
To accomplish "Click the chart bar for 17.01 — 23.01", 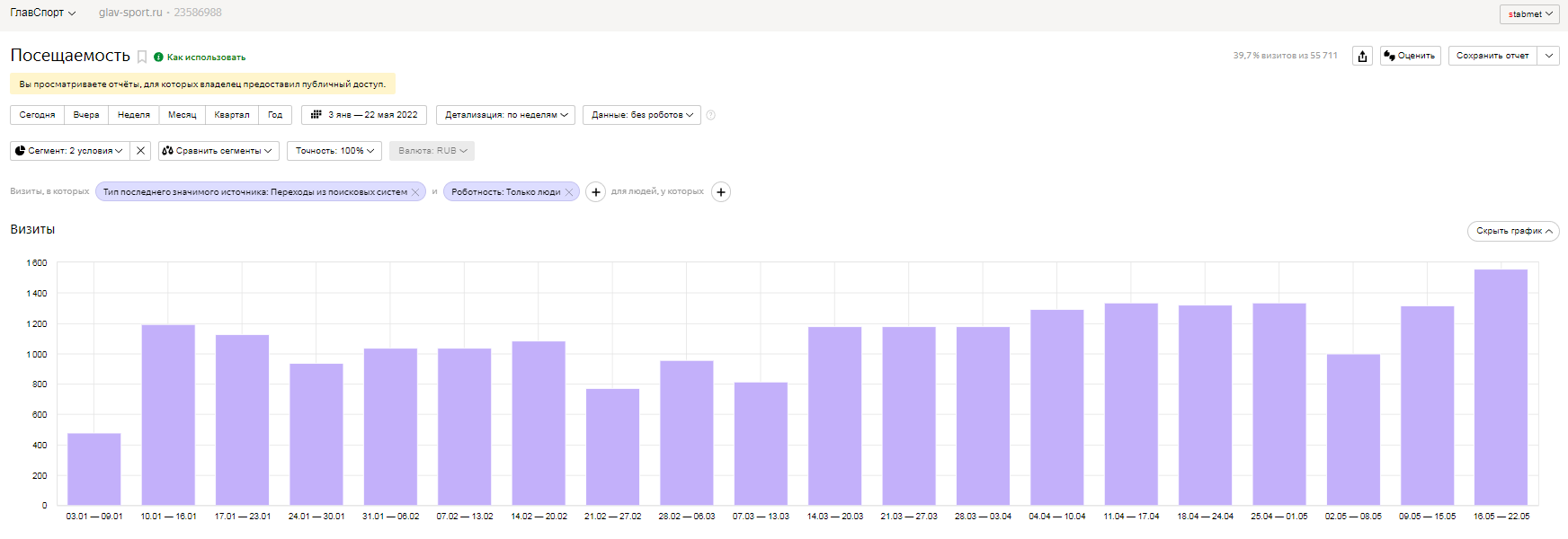I will (242, 420).
